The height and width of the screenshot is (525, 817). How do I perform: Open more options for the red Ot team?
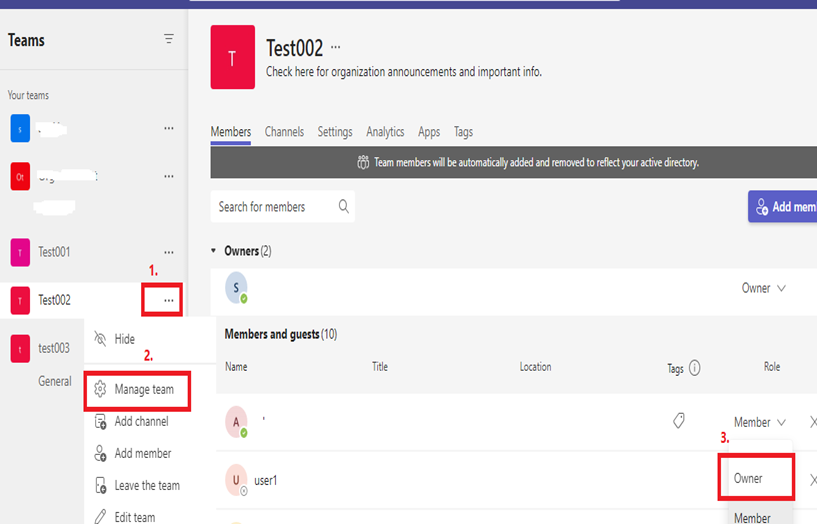click(x=169, y=177)
